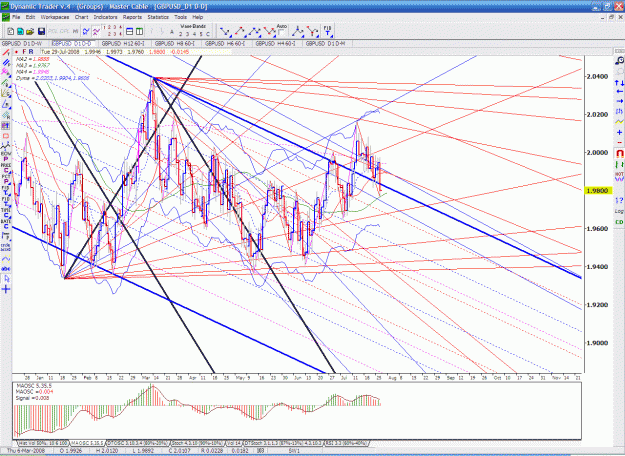625x456 pixels.
Task: Toggle the Auto checkbox
Action: point(281,33)
